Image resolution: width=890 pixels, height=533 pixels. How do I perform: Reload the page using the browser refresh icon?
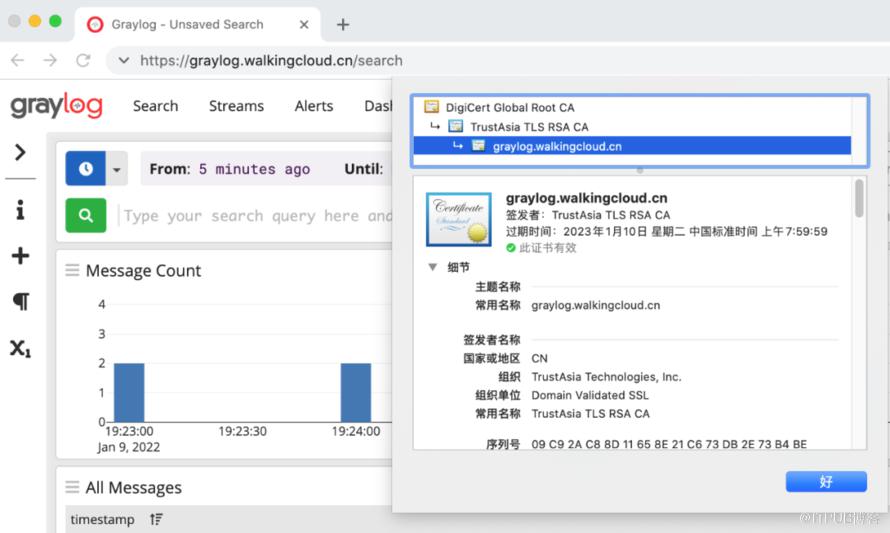[83, 60]
